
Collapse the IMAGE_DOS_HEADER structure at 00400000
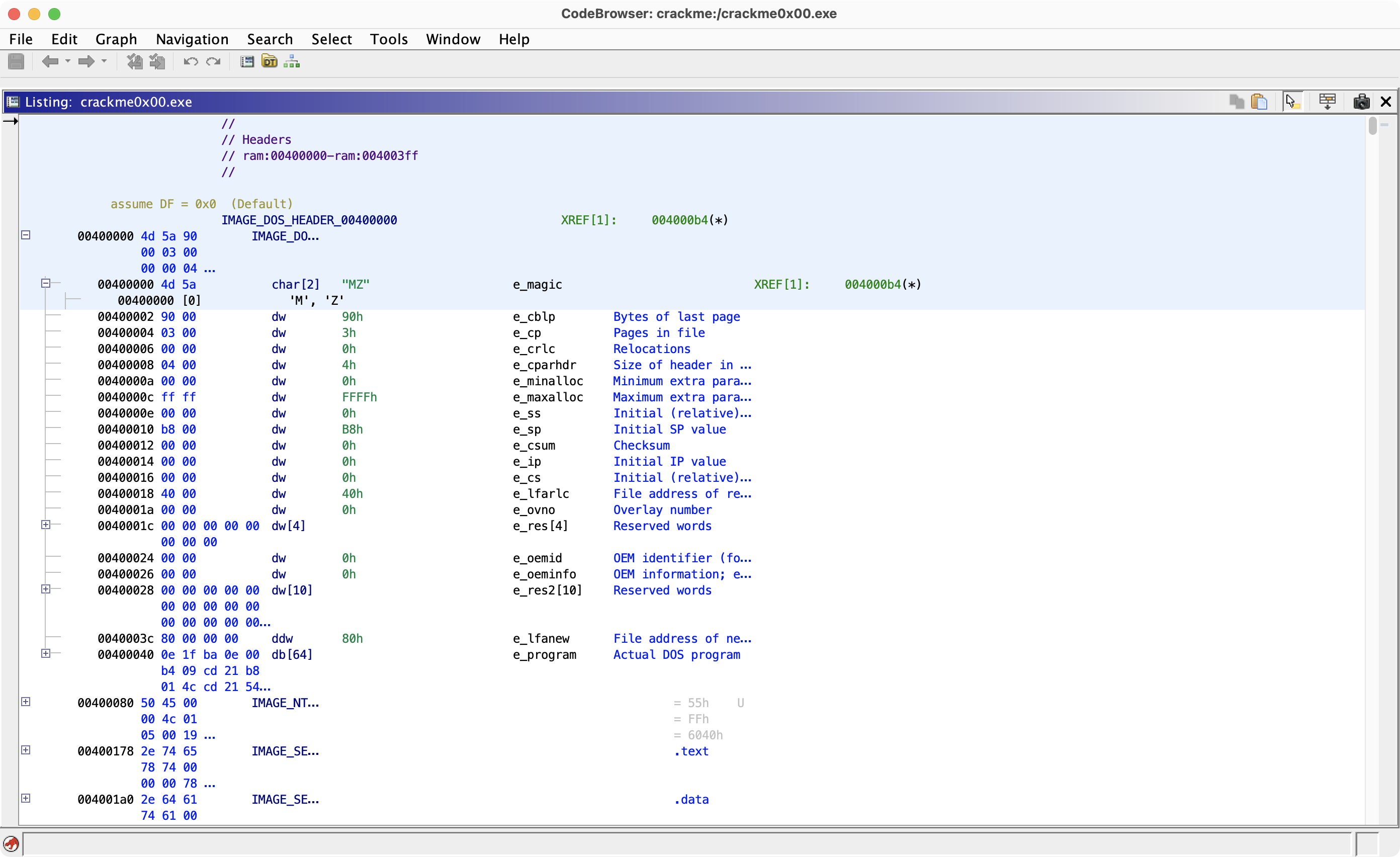(26, 235)
